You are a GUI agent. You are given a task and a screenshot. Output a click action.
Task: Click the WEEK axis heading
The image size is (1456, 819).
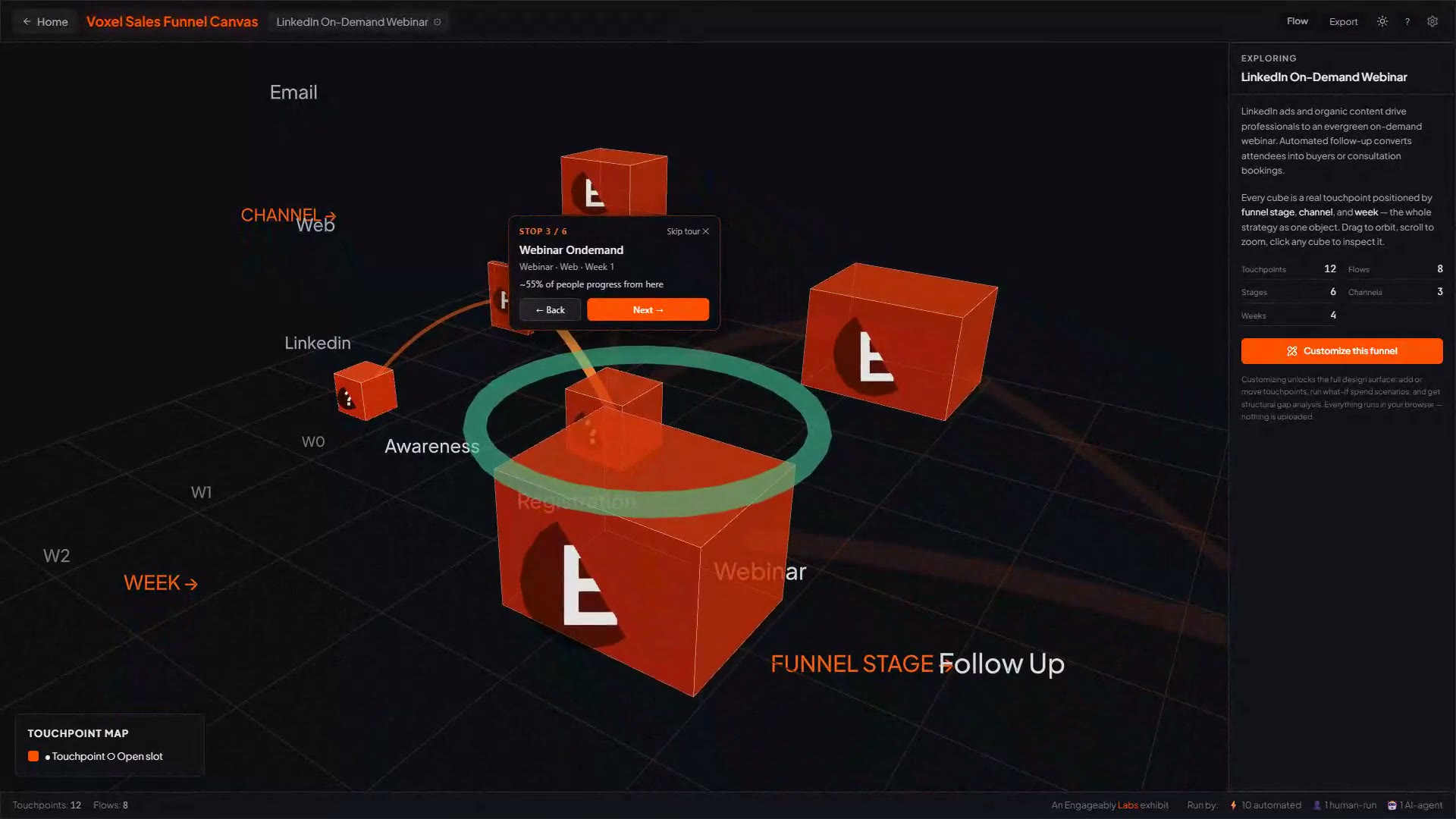(x=161, y=582)
